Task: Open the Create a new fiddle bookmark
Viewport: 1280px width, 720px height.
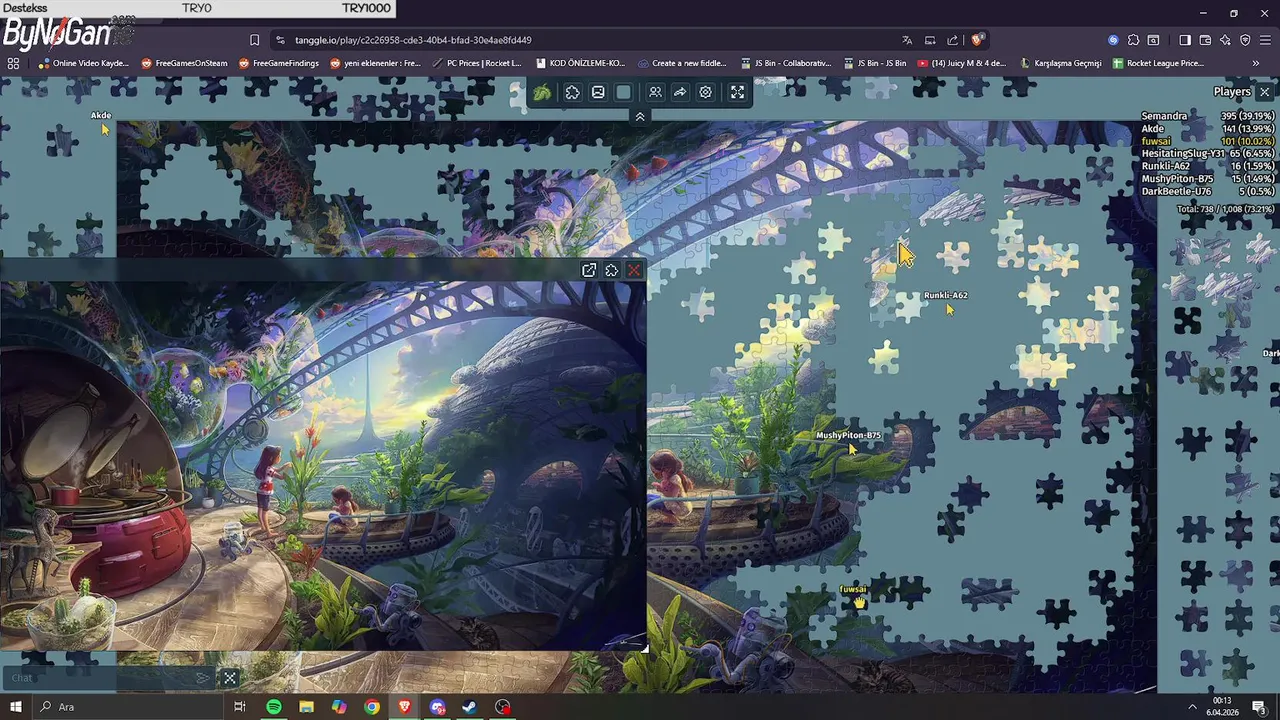Action: pos(682,63)
